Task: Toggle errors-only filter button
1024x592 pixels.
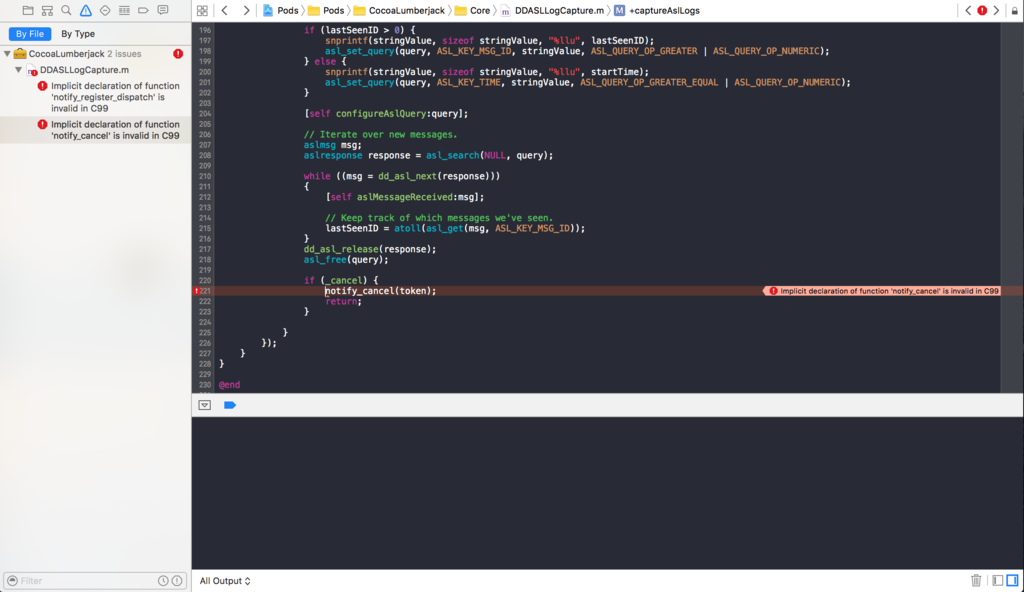Action: pyautogui.click(x=177, y=580)
